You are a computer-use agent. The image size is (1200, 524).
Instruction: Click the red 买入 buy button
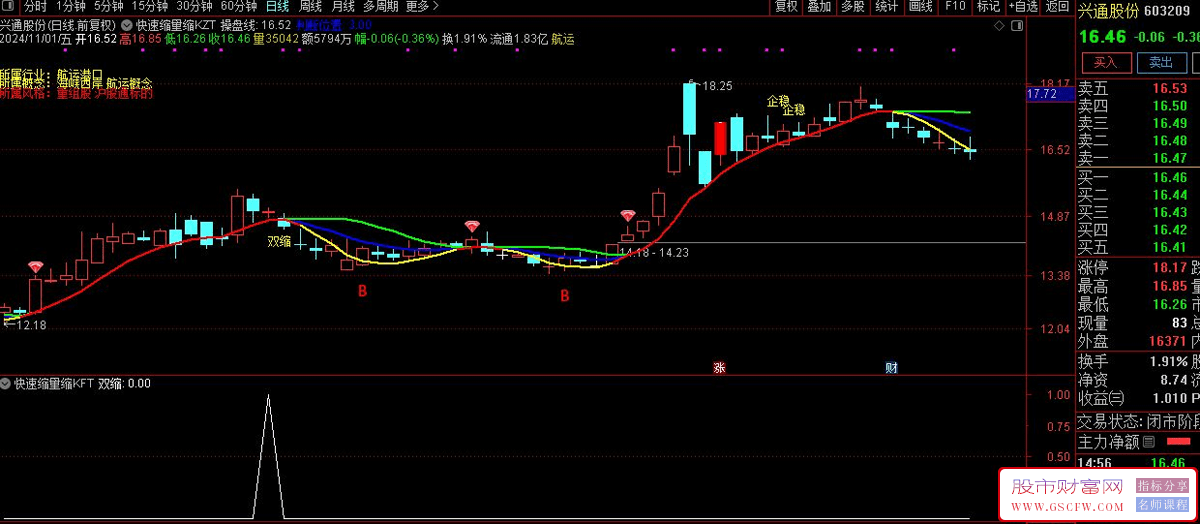1105,62
